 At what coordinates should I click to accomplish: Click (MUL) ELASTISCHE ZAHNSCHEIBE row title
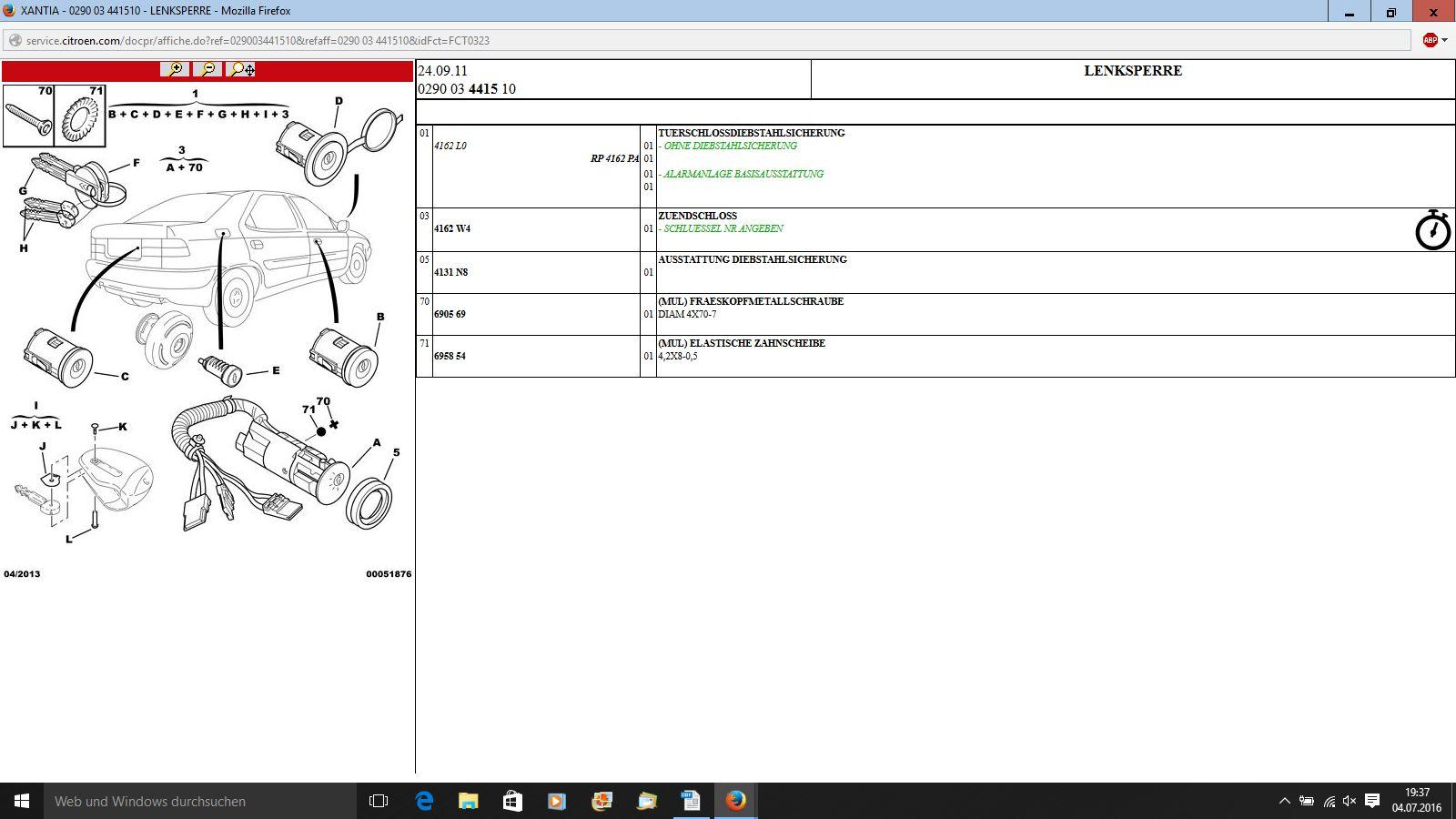pos(742,343)
